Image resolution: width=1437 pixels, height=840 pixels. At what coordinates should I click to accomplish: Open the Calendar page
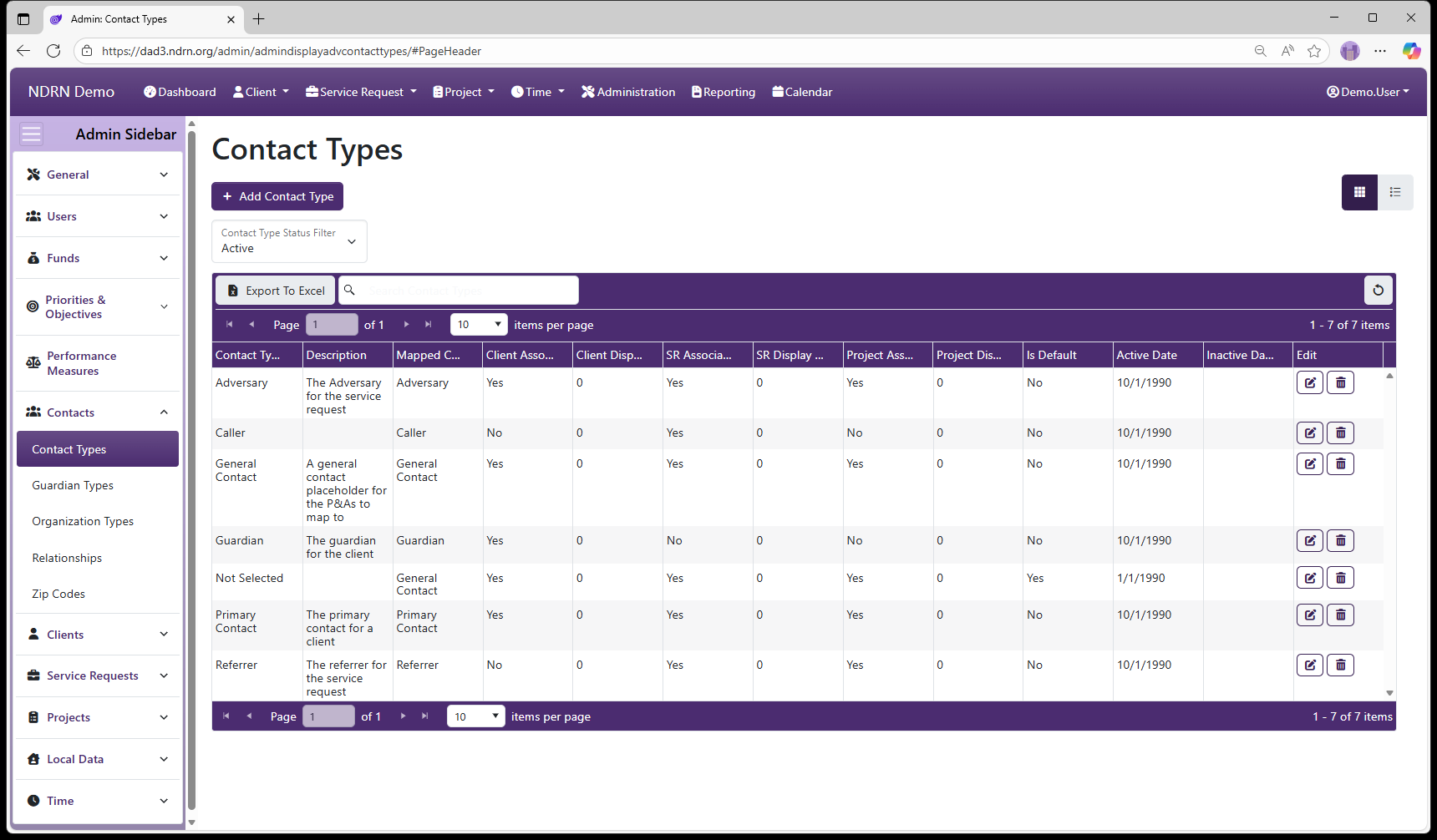pos(802,92)
